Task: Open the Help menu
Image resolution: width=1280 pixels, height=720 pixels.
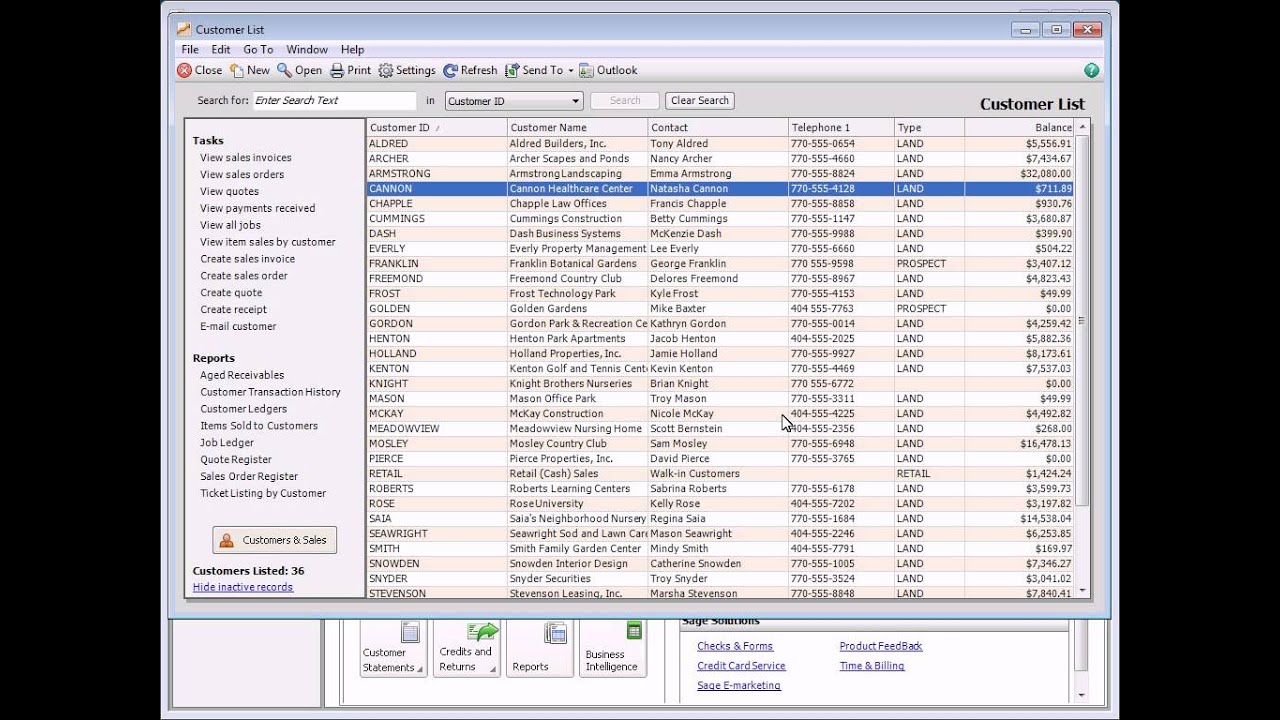Action: pos(352,49)
